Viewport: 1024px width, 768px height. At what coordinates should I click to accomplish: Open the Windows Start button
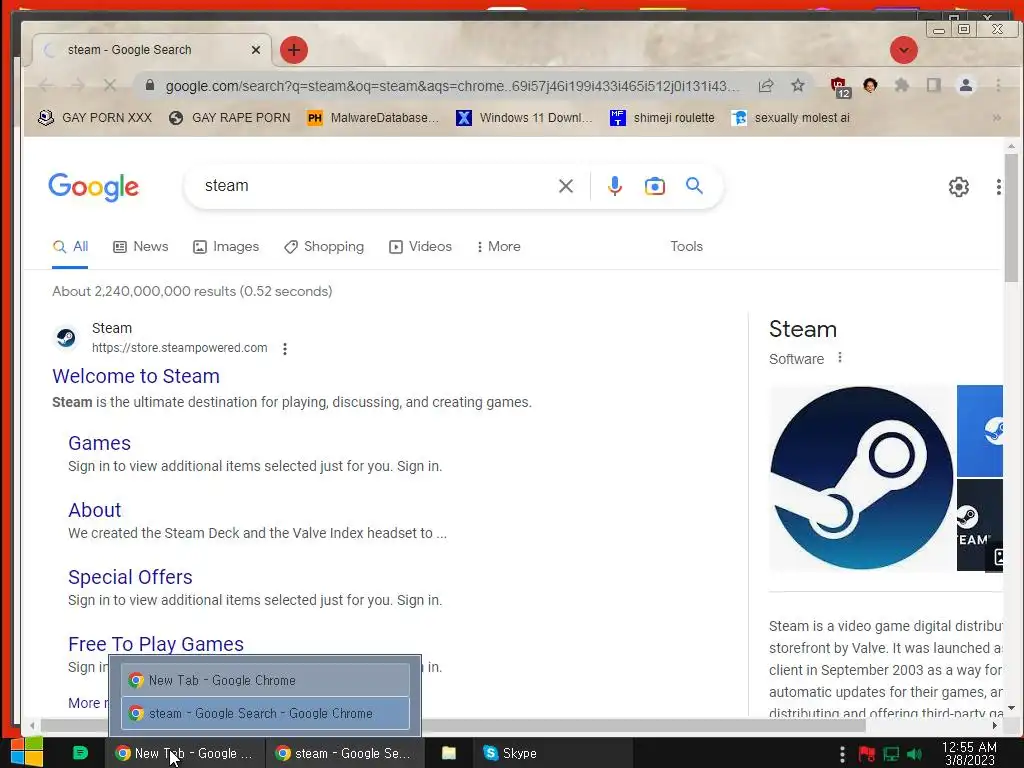click(x=27, y=752)
